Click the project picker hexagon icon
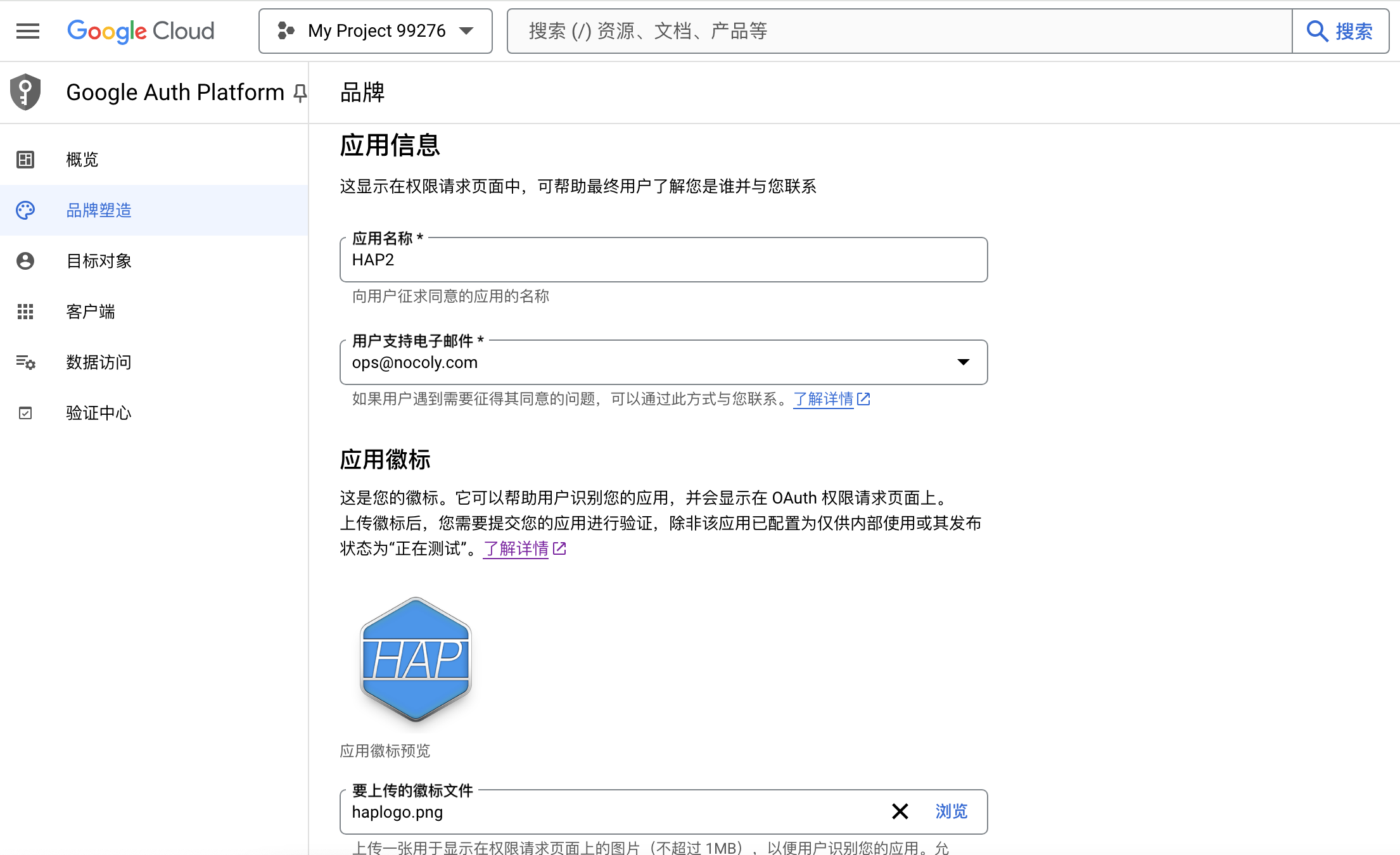1400x855 pixels. 286,31
